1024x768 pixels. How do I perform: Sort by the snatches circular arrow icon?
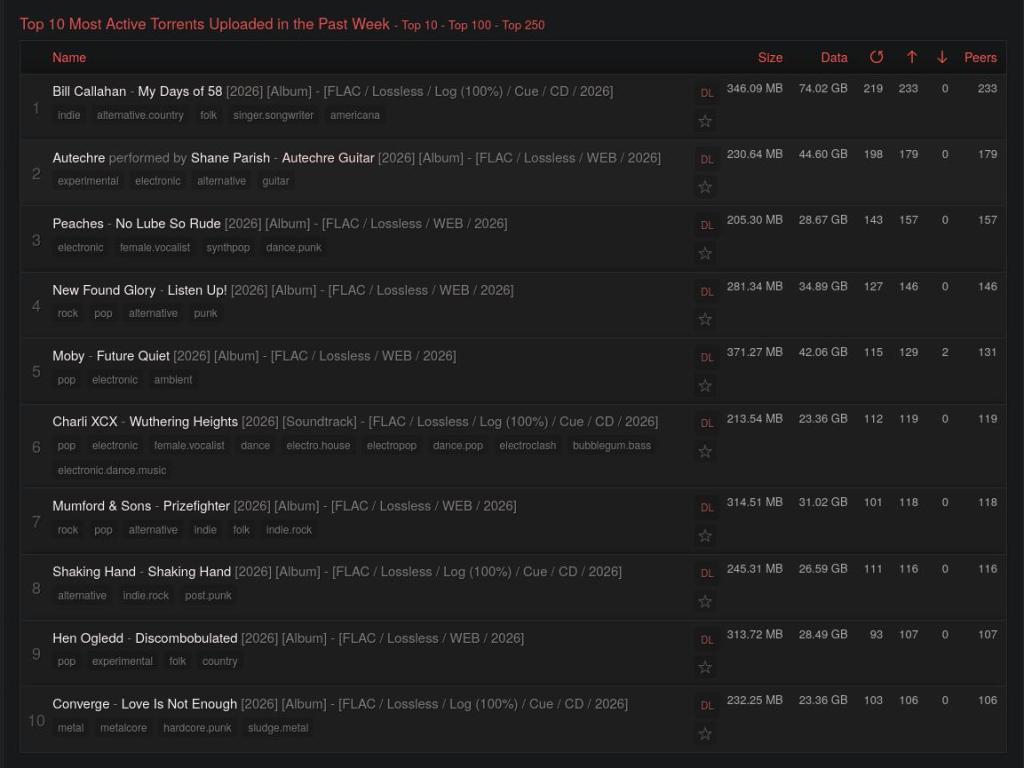point(876,58)
